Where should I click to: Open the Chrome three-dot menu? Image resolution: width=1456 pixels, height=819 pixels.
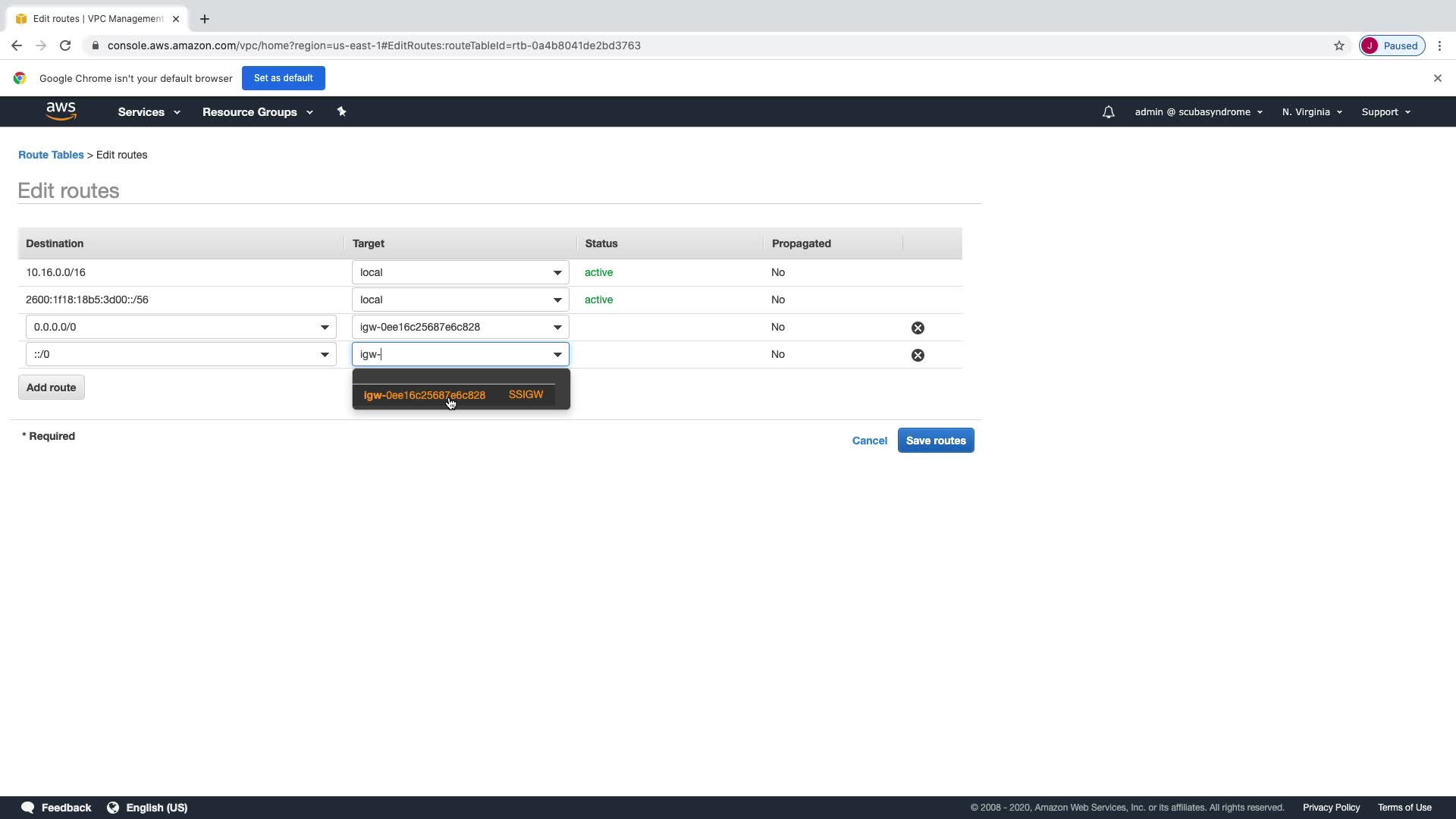(x=1439, y=45)
